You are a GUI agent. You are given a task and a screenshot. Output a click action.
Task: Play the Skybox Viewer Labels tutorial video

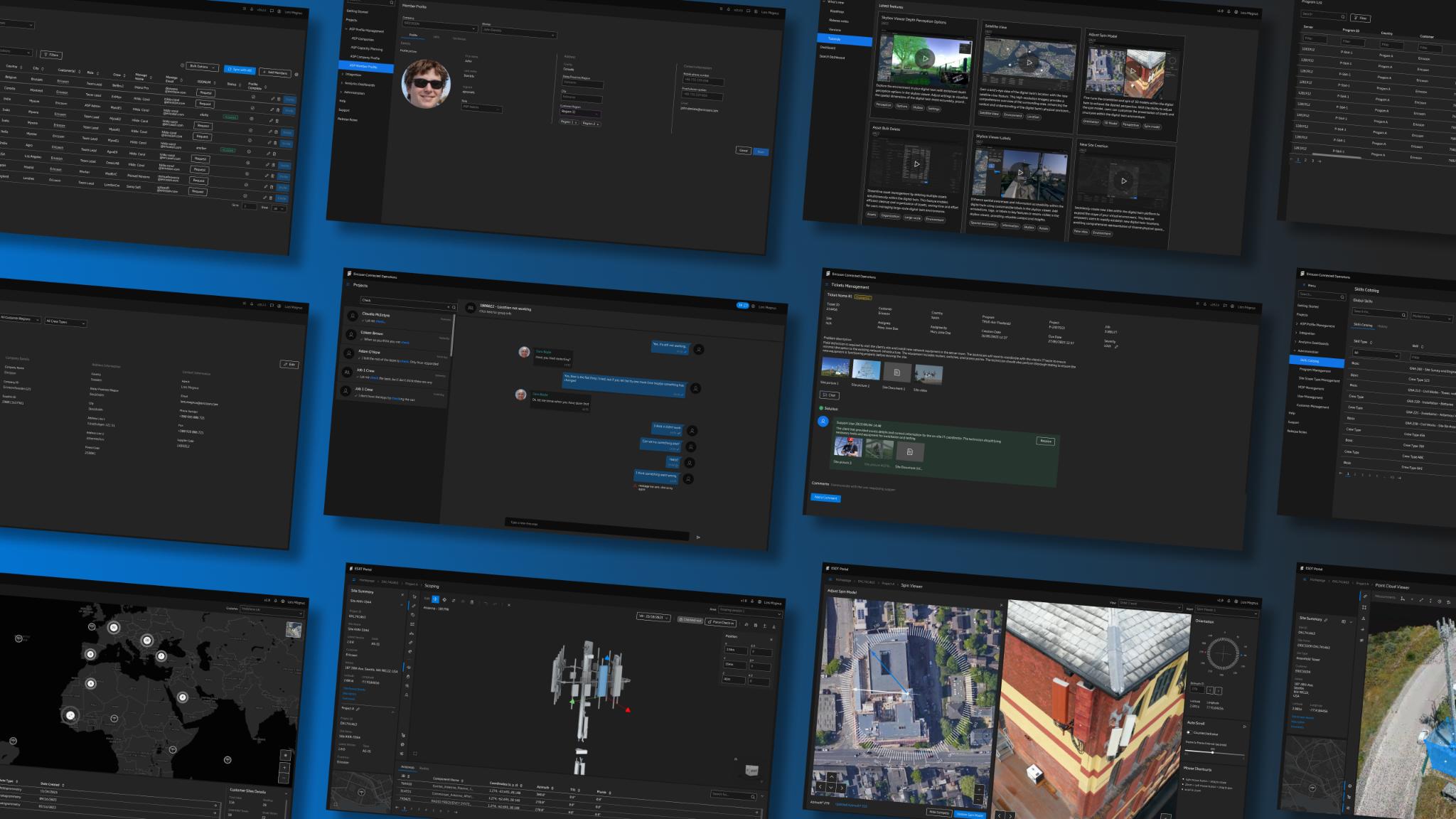[x=1020, y=173]
